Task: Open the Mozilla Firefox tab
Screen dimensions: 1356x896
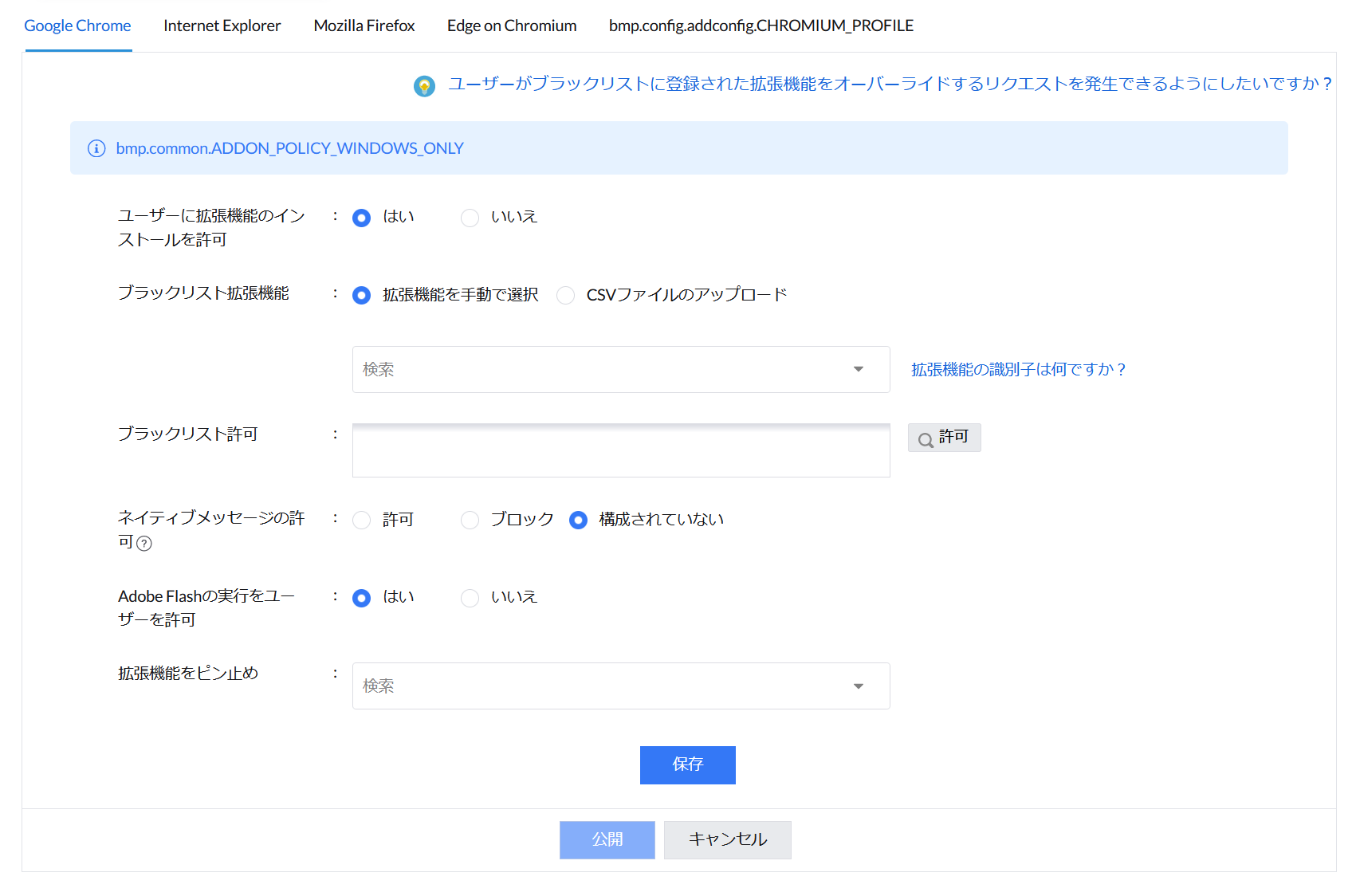Action: [x=364, y=26]
